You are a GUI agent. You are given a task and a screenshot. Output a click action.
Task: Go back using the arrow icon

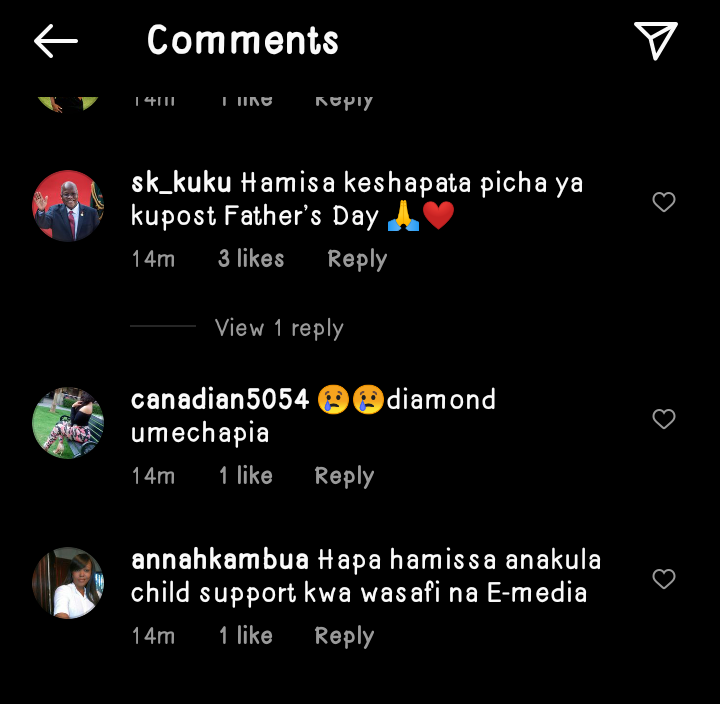tap(56, 41)
